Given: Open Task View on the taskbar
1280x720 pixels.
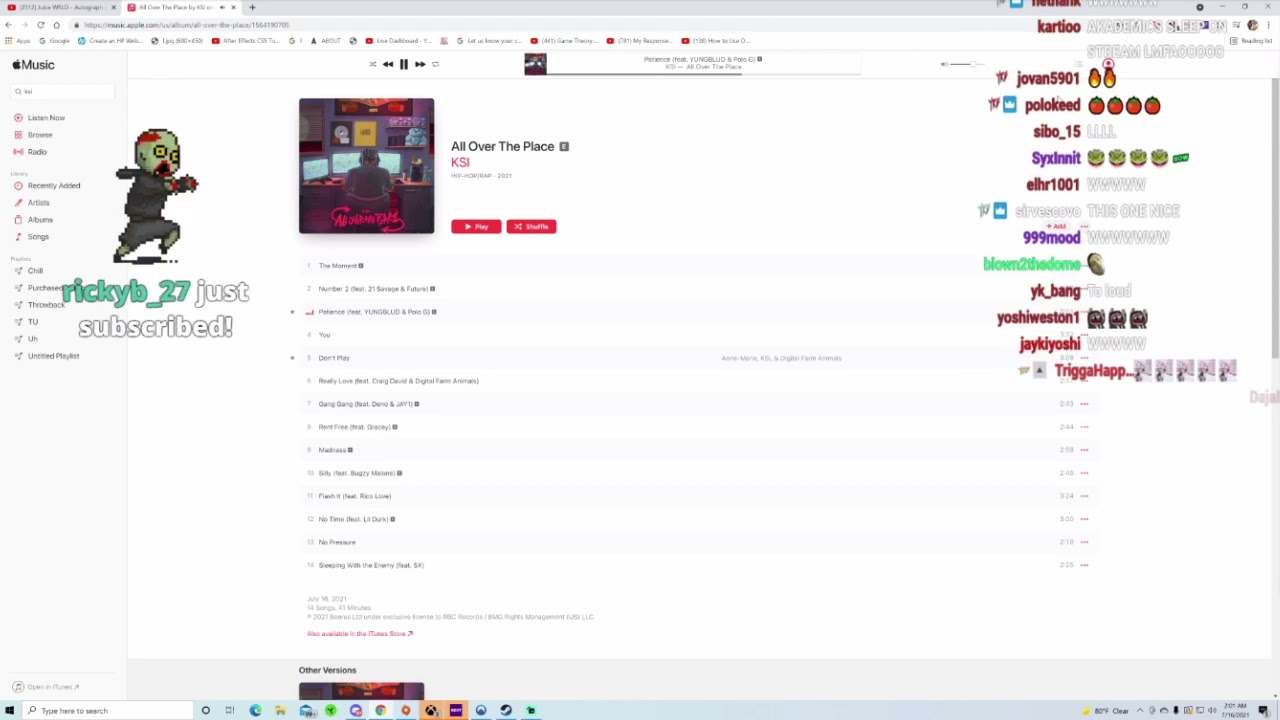Looking at the screenshot, I should [230, 711].
